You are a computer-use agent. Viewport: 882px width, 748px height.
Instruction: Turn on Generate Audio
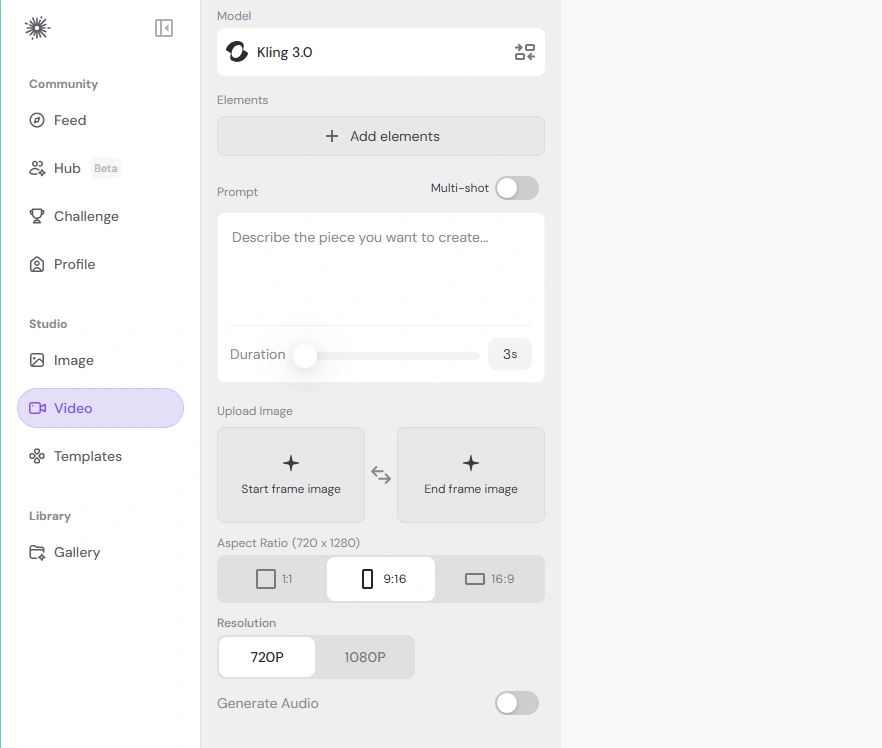point(516,703)
